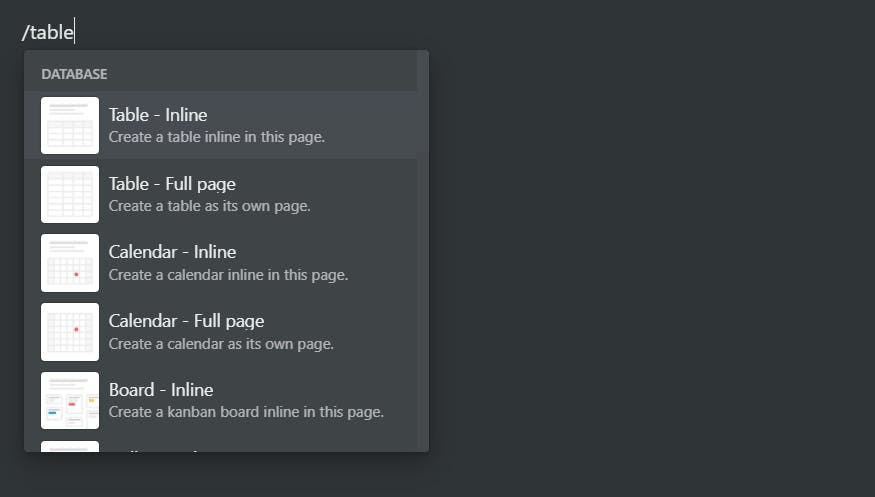Click the Board - Inline kanban thumbnail icon
Screen dimensions: 875x497
point(70,401)
